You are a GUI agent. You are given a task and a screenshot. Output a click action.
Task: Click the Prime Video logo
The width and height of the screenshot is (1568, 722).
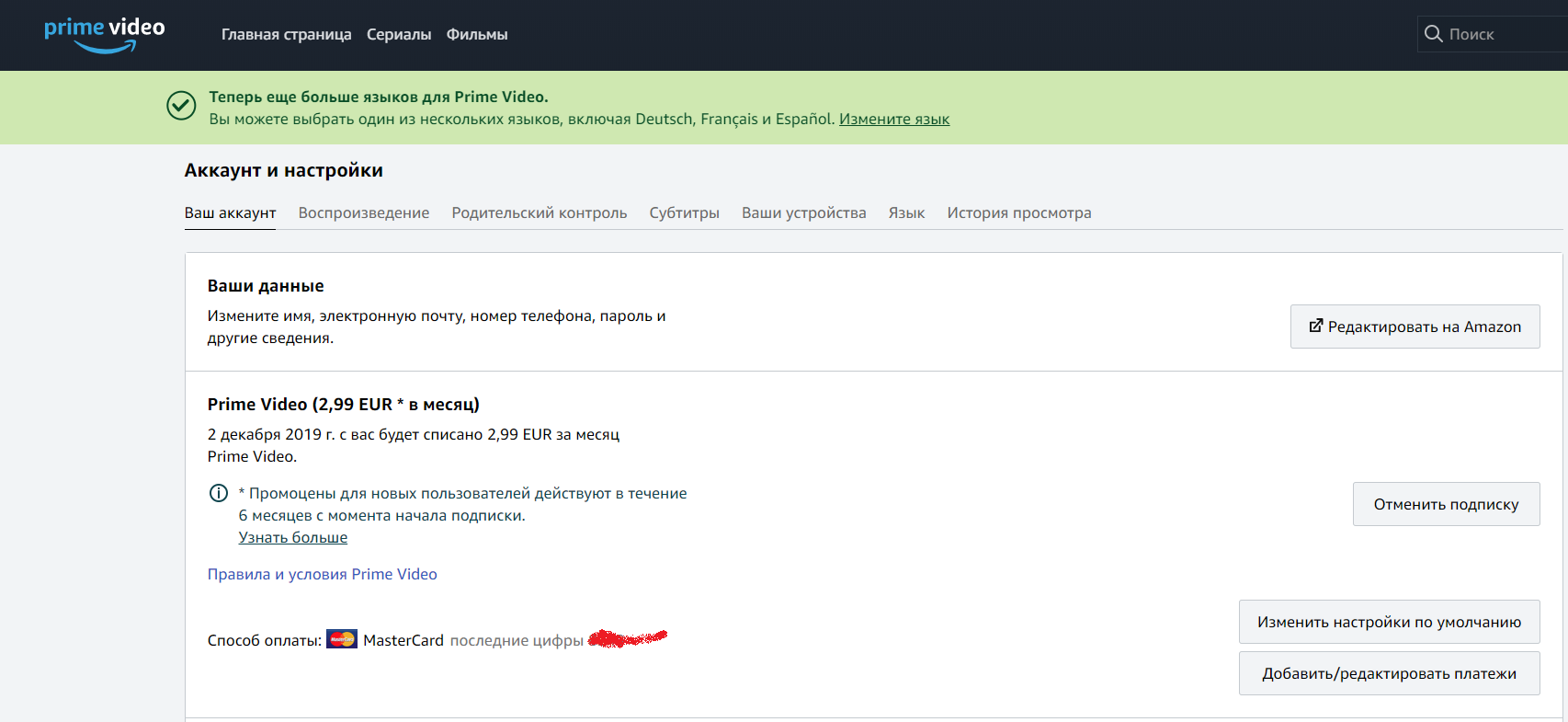[105, 34]
